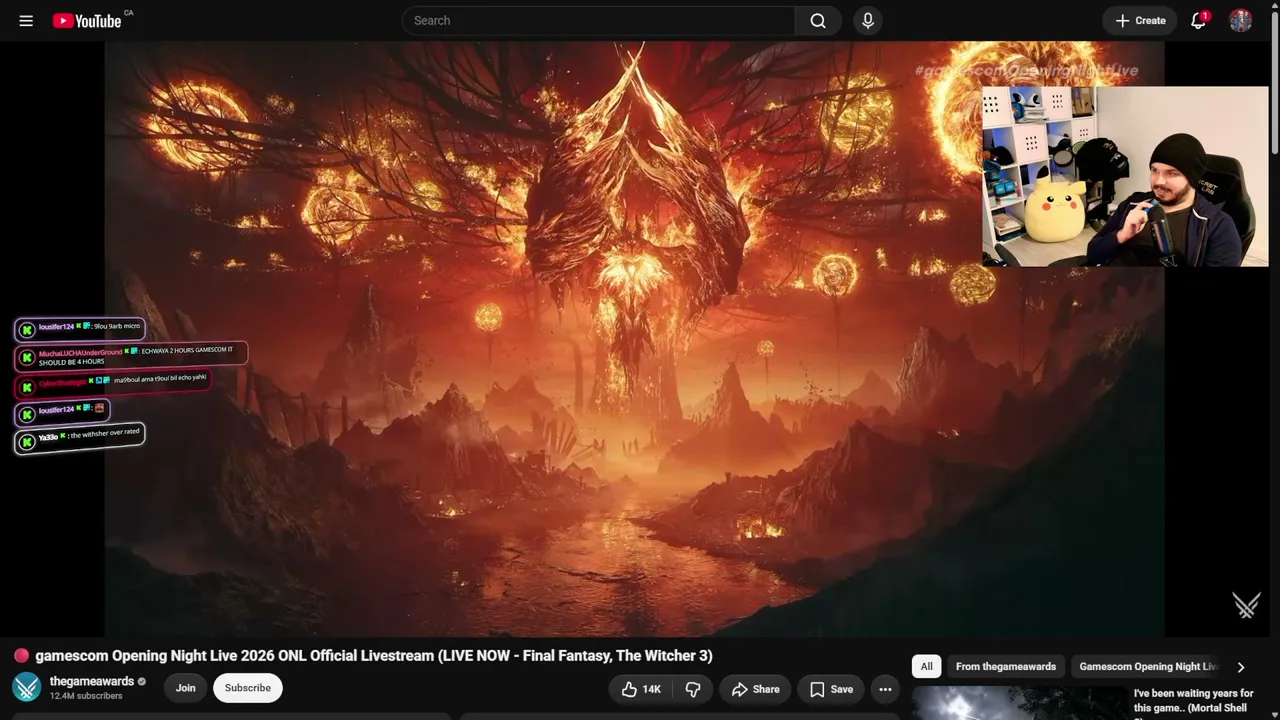Open thegameawards channel name link
Screen dimensions: 1280x720
[x=92, y=681]
